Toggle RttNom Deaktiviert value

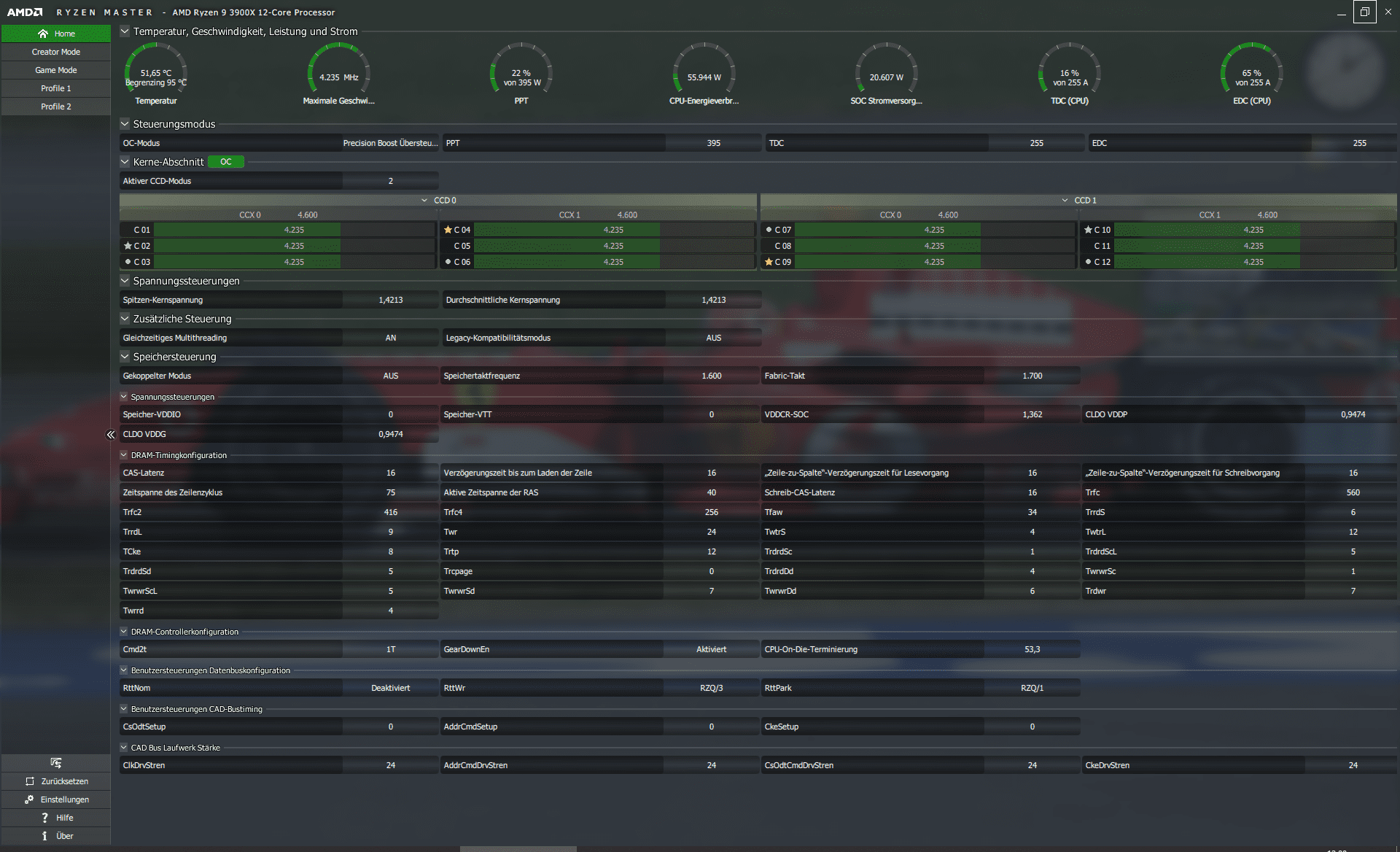coord(391,688)
